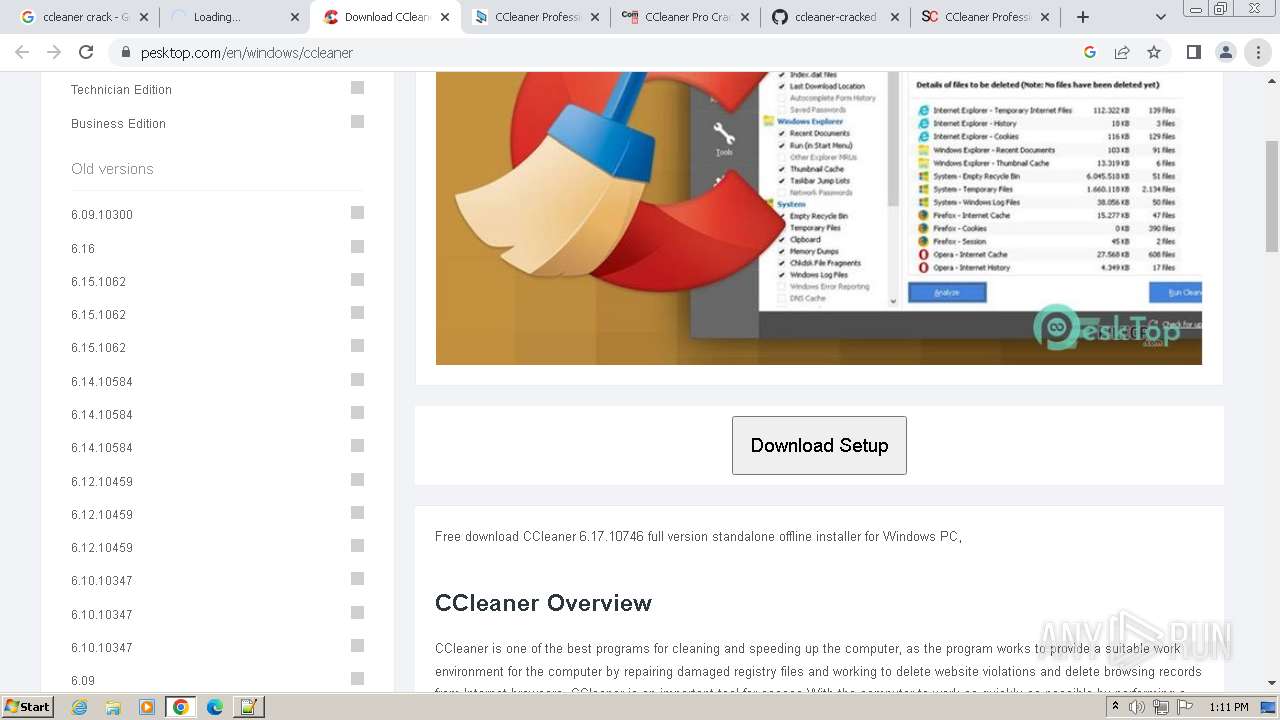
Task: Click the 'Old versions' heading
Action: tap(112, 168)
